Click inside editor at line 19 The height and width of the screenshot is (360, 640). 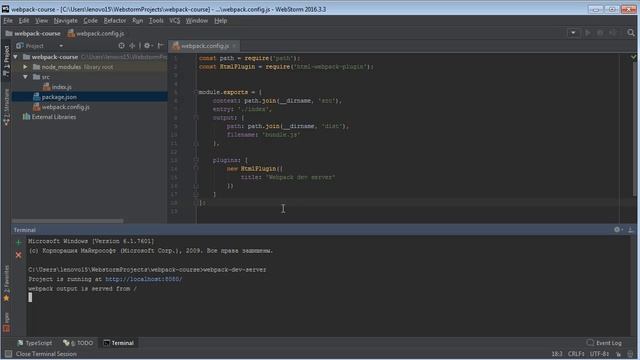click(408, 211)
